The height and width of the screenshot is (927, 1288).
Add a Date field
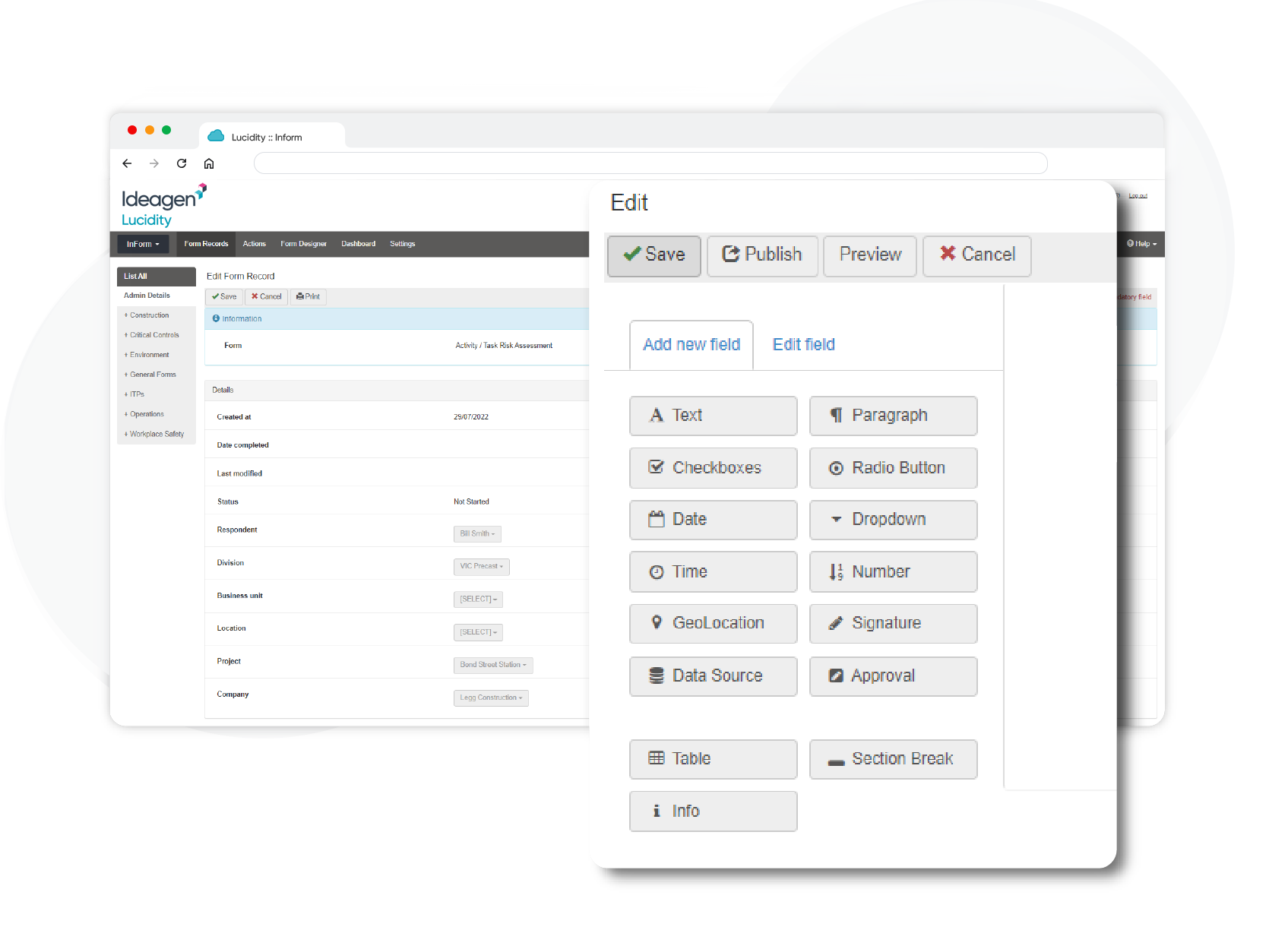tap(712, 520)
